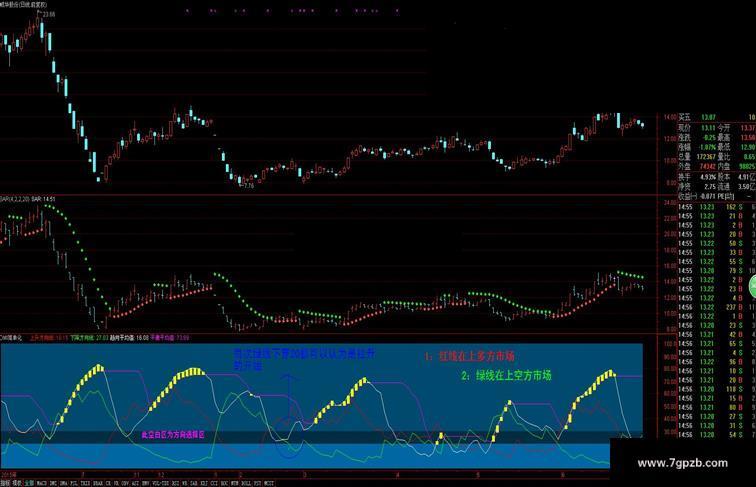Click the 换手 4.93% quote field
The image size is (756, 487).
(x=697, y=177)
